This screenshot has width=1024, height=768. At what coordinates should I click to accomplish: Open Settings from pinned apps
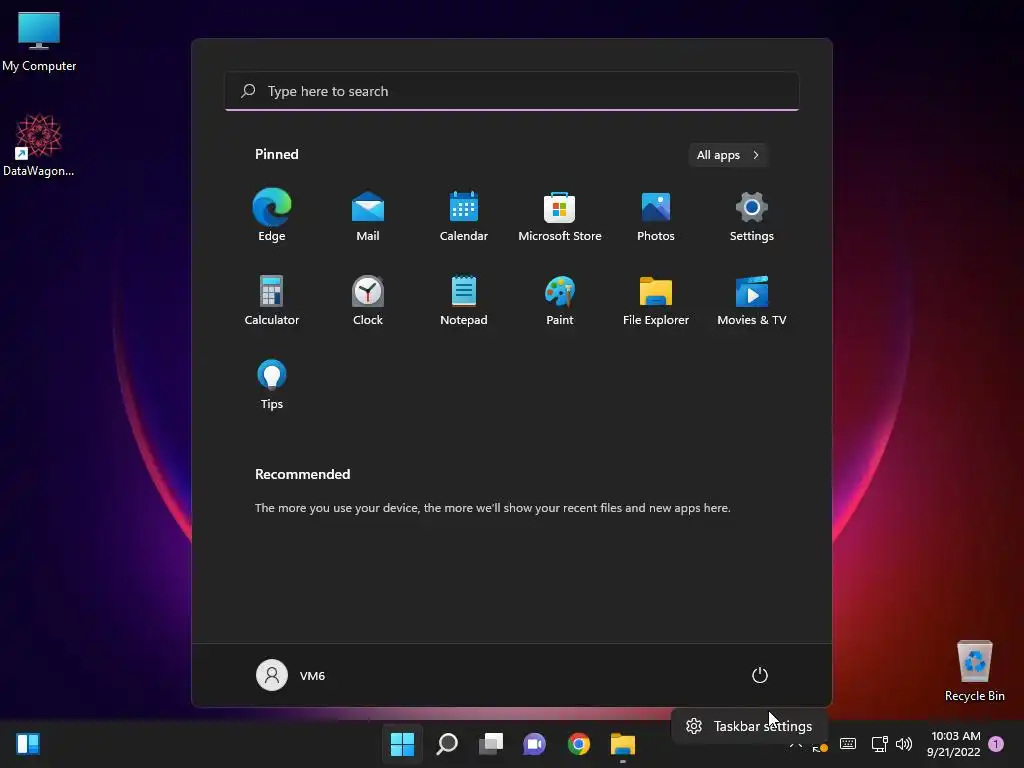(752, 215)
